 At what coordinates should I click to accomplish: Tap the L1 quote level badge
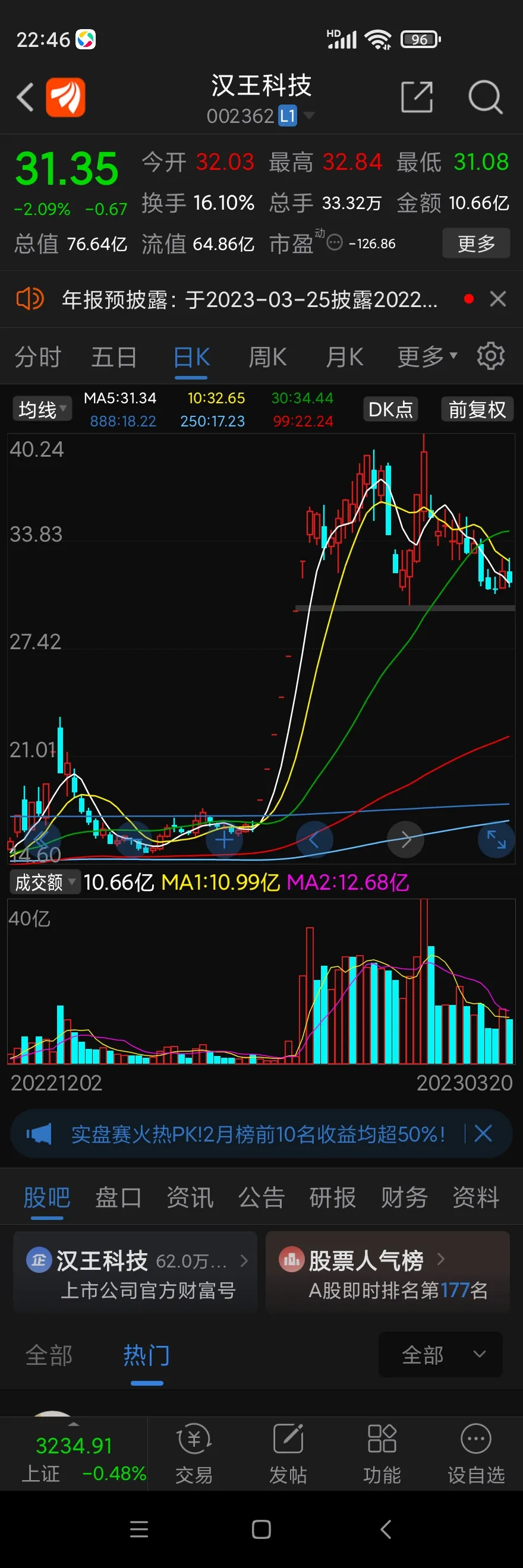point(288,116)
